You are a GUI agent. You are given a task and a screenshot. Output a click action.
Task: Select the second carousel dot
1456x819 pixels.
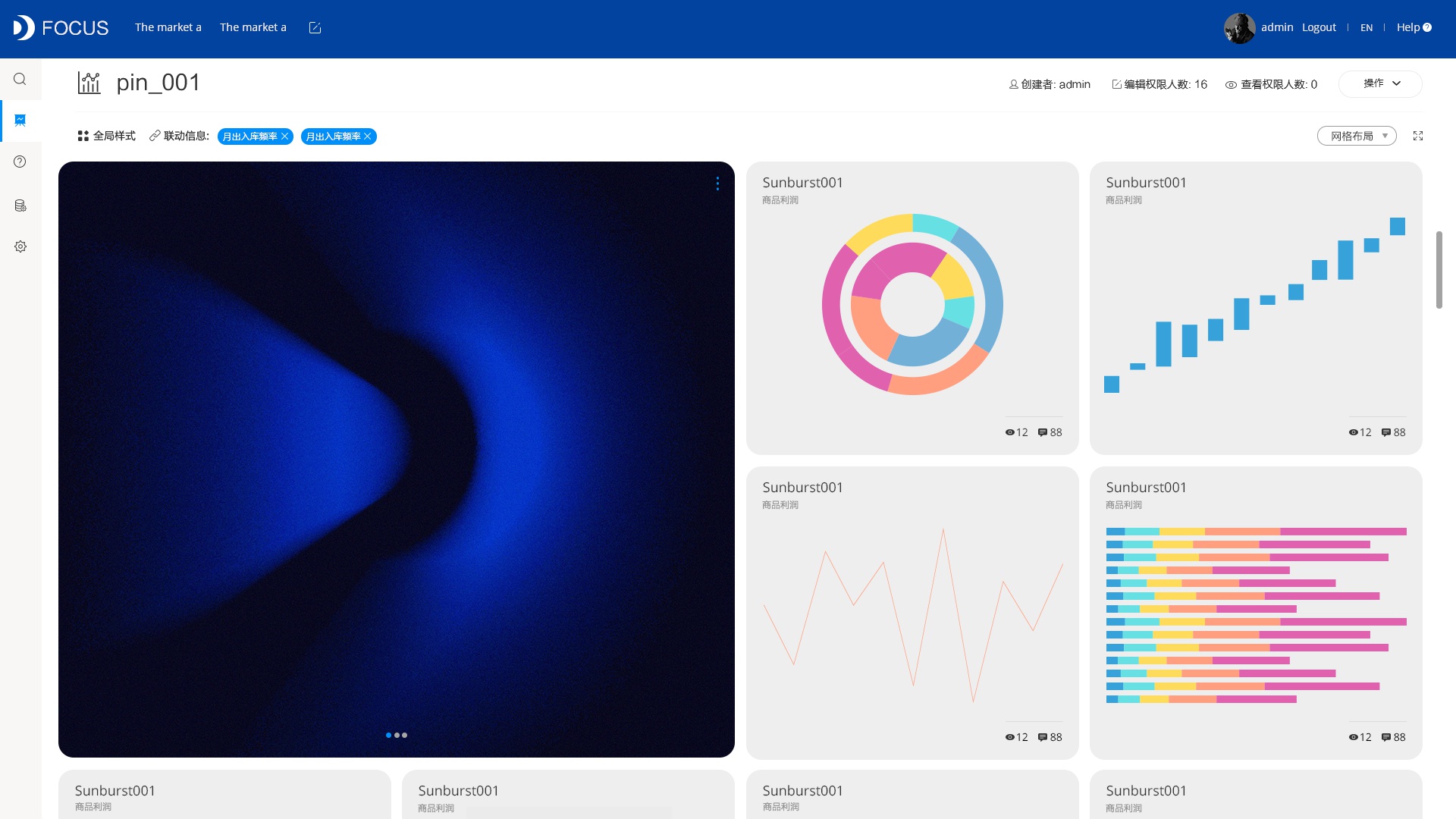pyautogui.click(x=397, y=735)
